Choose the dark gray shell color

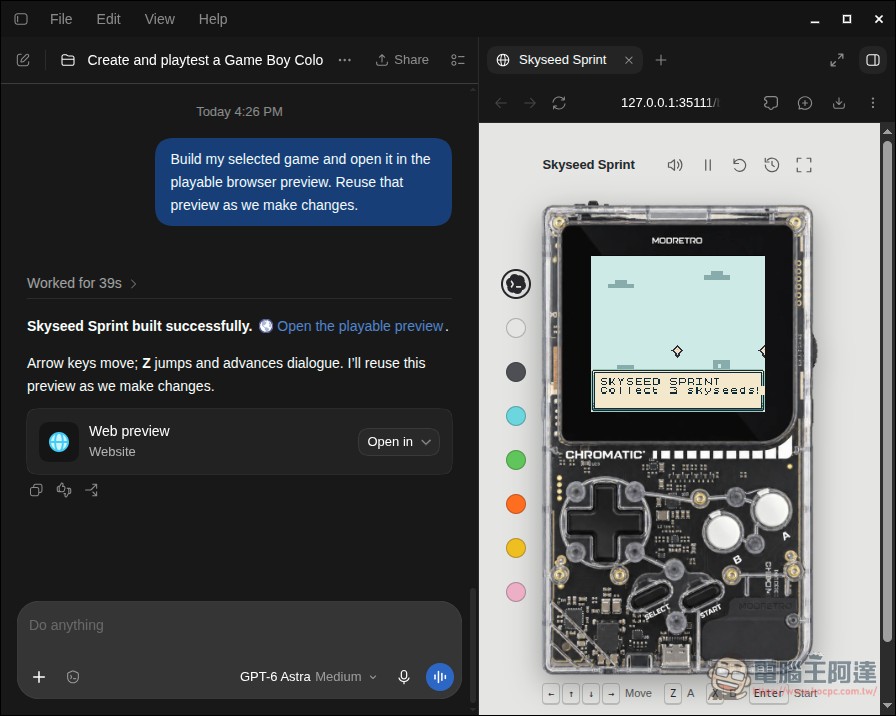(x=516, y=372)
